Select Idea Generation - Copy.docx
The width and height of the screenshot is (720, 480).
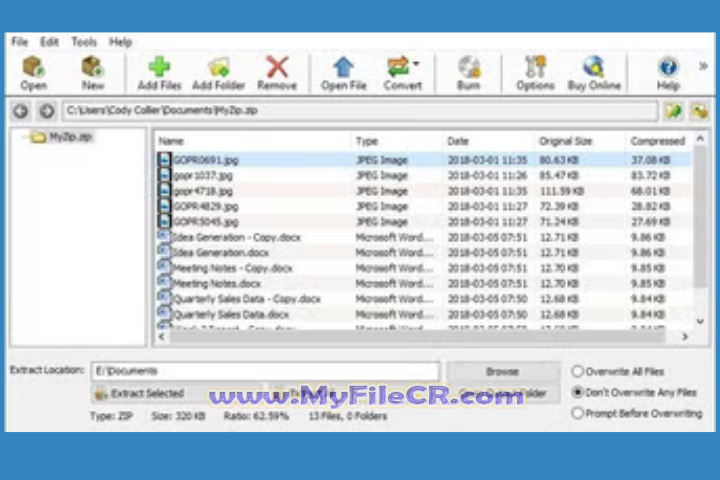click(423, 237)
